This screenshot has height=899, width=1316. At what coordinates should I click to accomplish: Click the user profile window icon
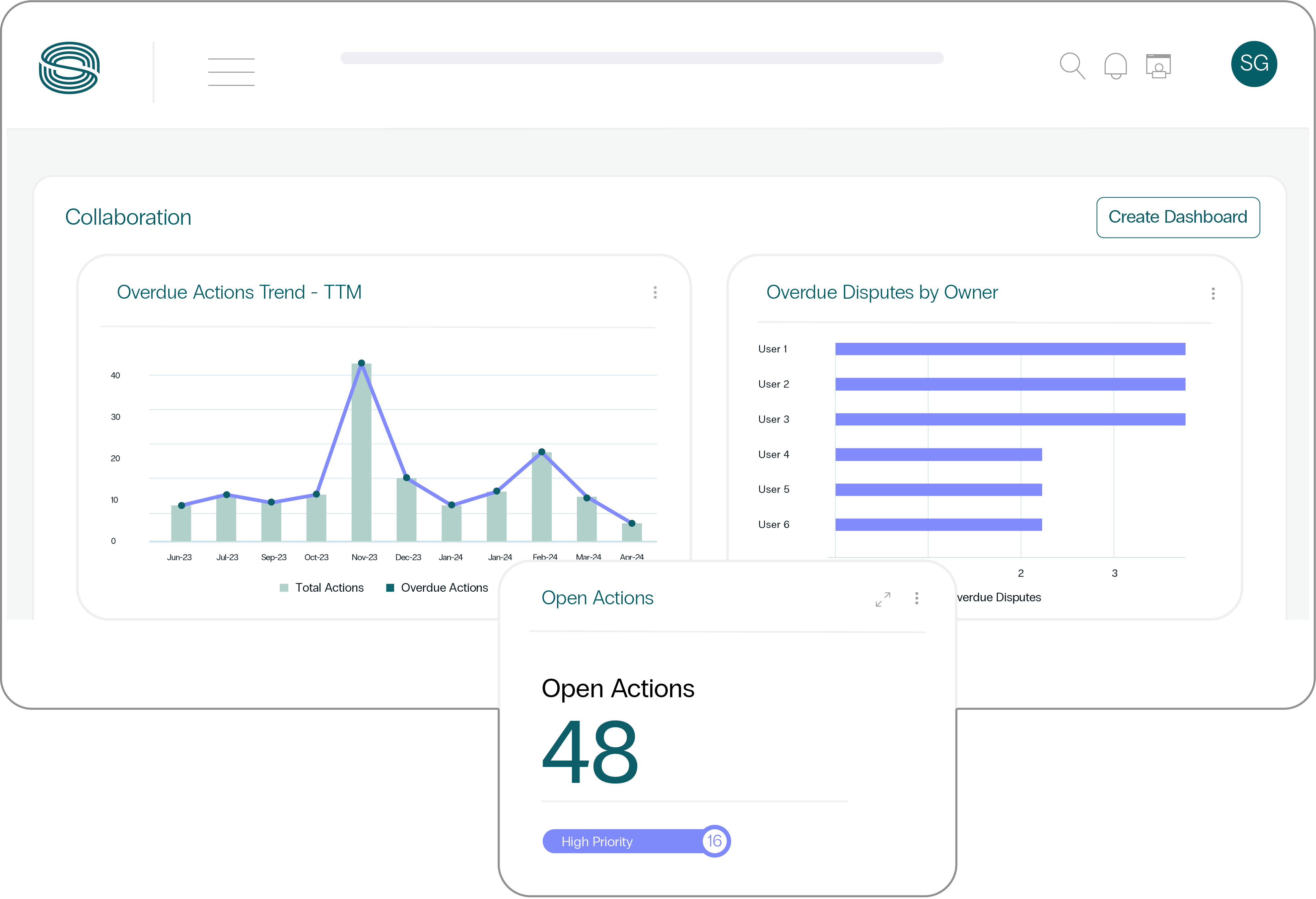point(1158,66)
